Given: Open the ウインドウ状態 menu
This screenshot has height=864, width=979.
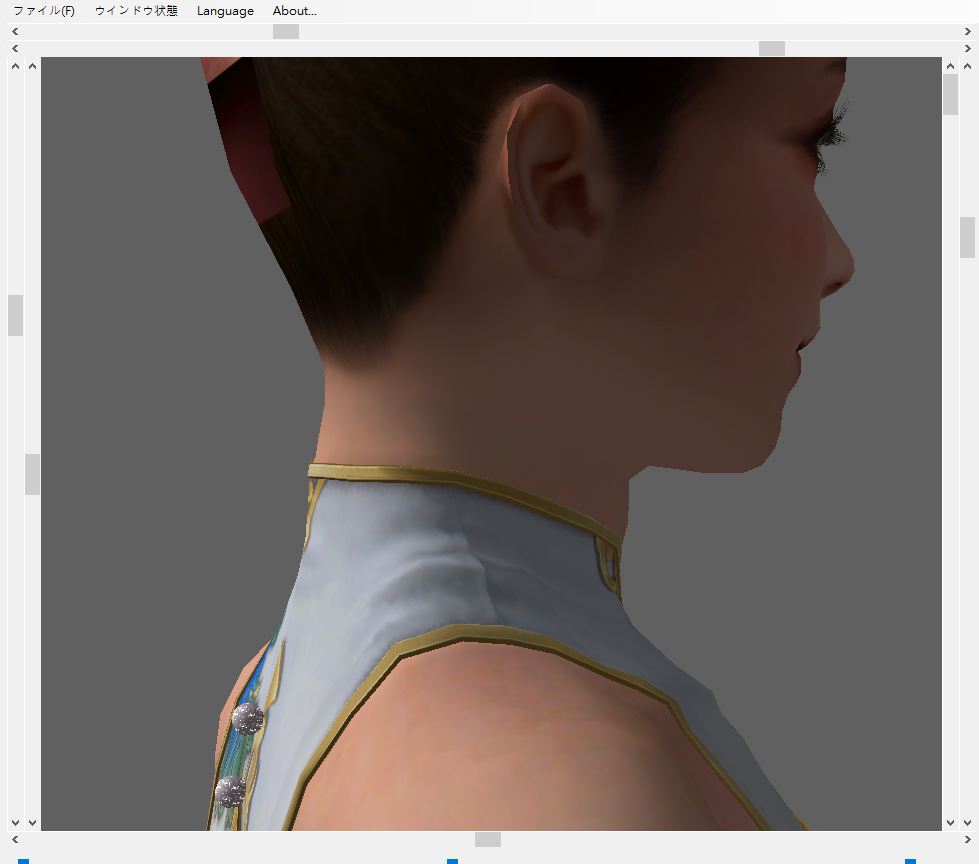Looking at the screenshot, I should coord(136,11).
